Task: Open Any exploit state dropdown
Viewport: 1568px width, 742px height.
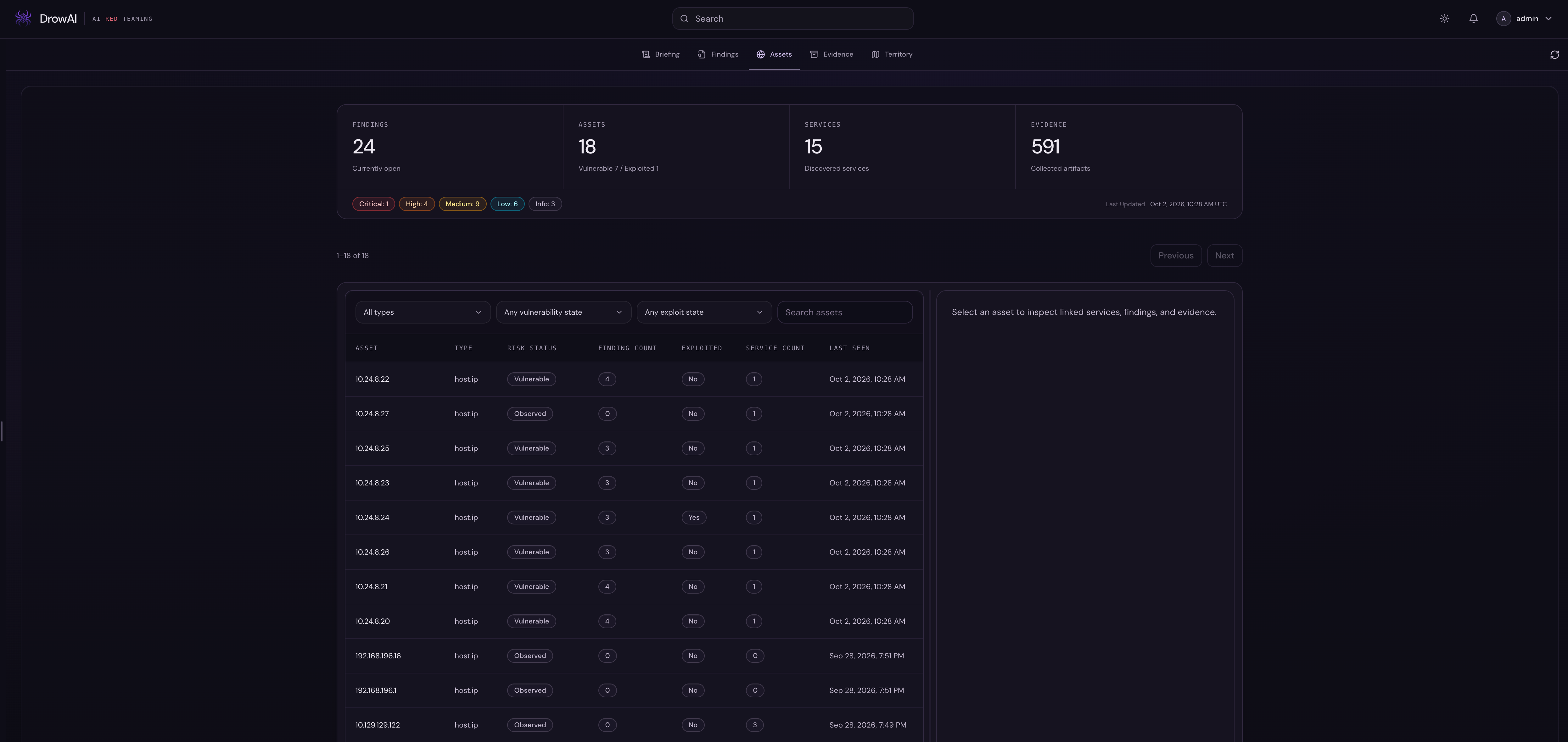Action: pos(704,312)
